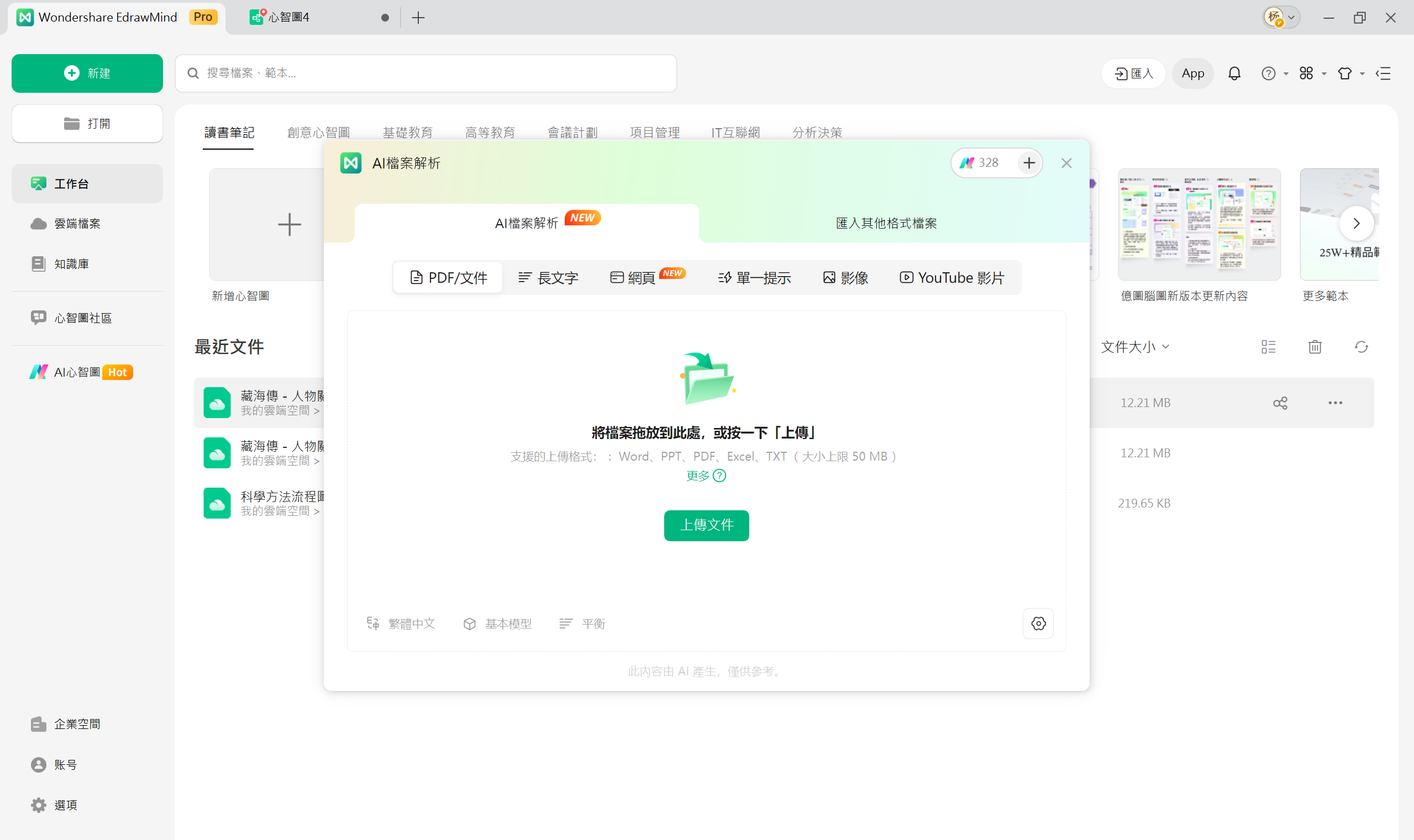The height and width of the screenshot is (840, 1414).
Task: Click the search files input field
Action: coord(425,73)
